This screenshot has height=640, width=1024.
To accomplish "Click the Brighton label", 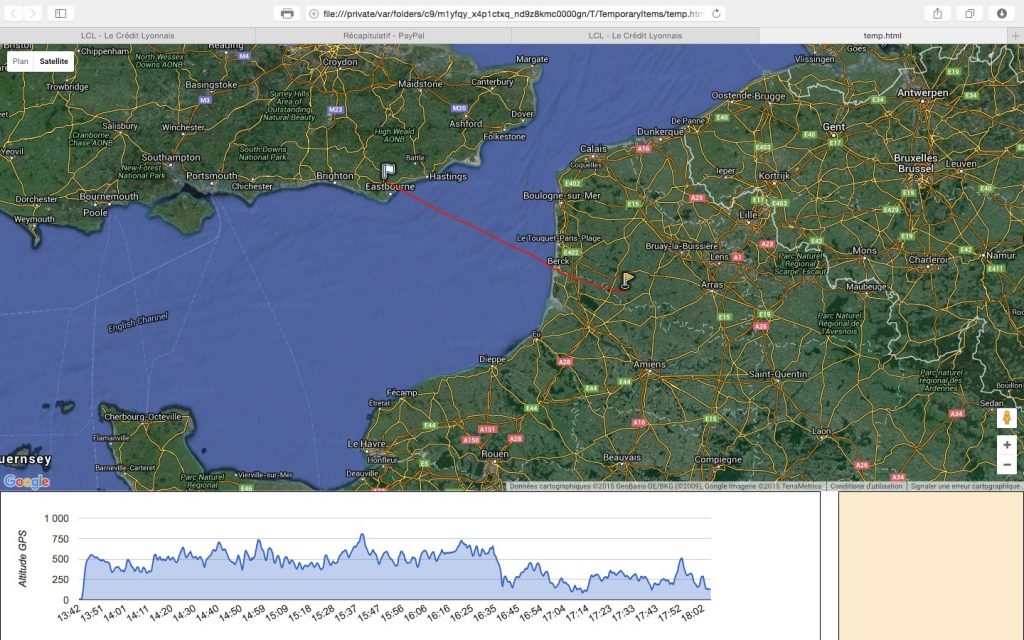I will pos(334,176).
